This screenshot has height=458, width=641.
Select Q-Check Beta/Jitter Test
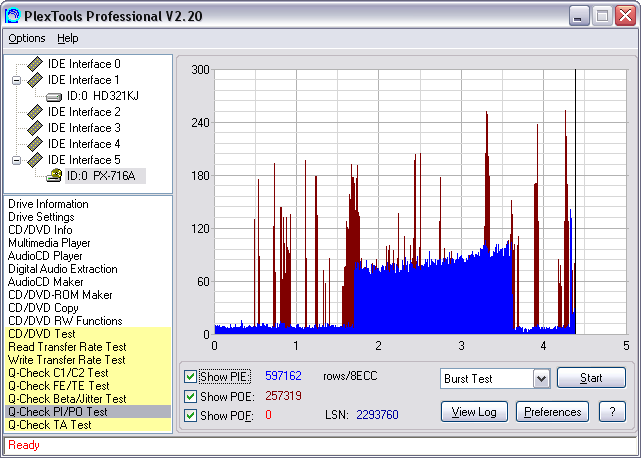click(x=88, y=399)
